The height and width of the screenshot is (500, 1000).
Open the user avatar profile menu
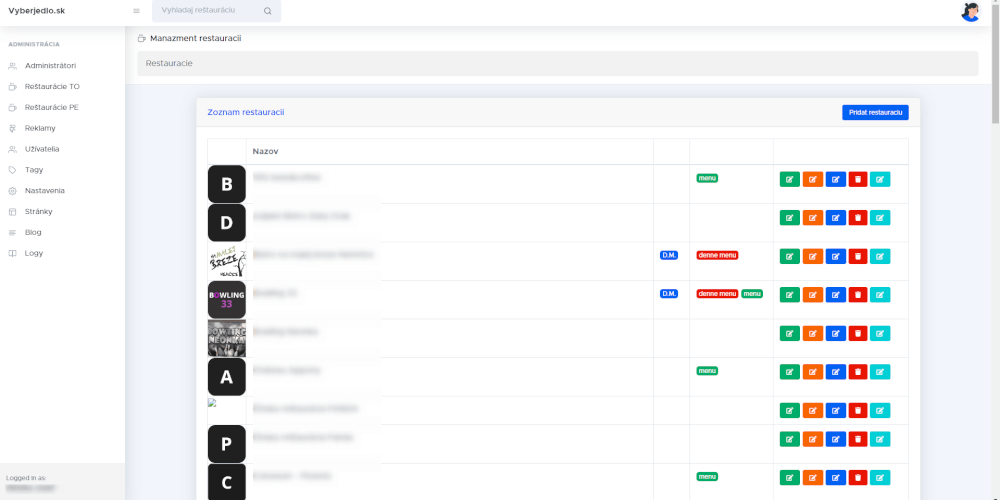(969, 12)
